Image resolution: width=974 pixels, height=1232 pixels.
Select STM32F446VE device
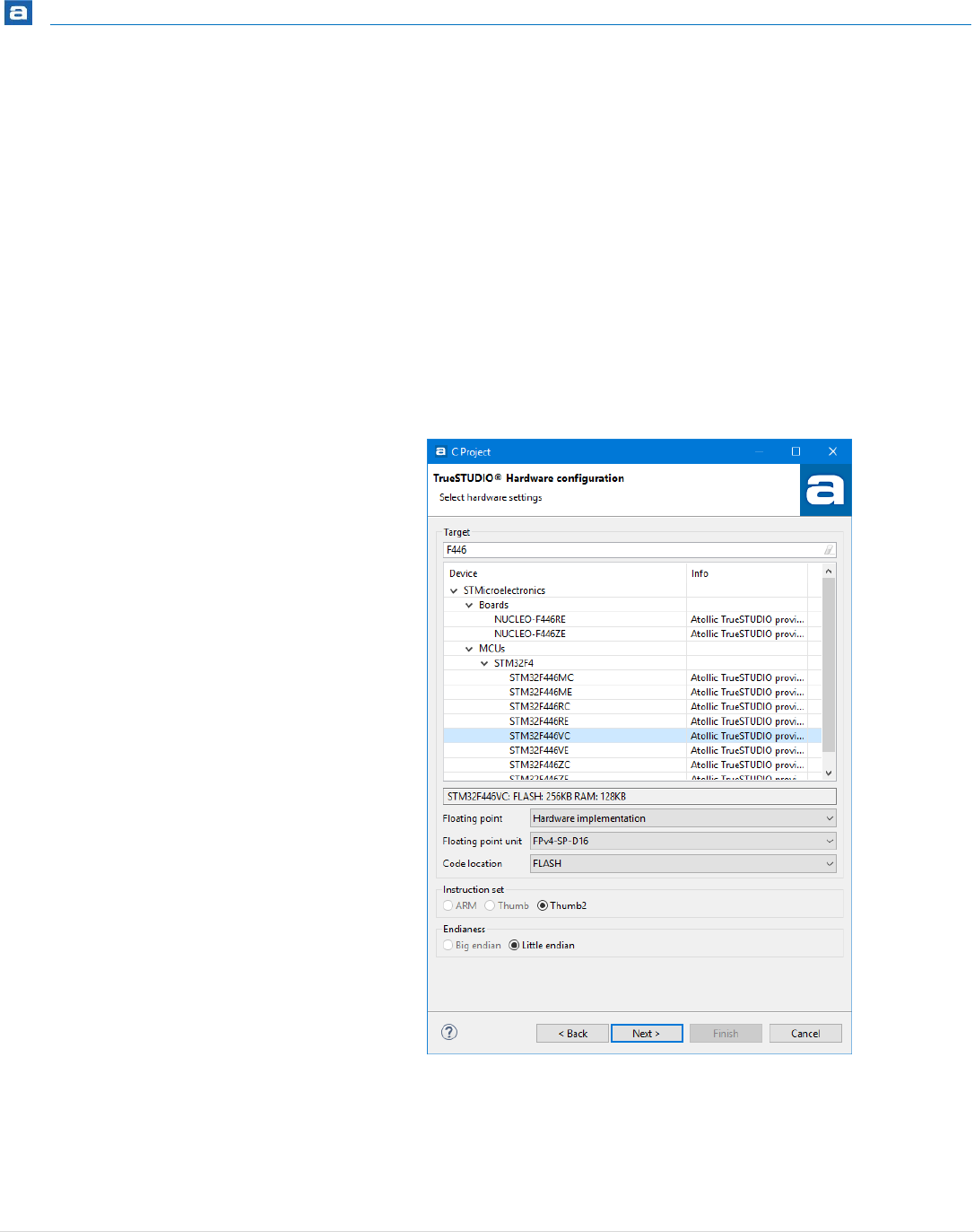click(539, 750)
